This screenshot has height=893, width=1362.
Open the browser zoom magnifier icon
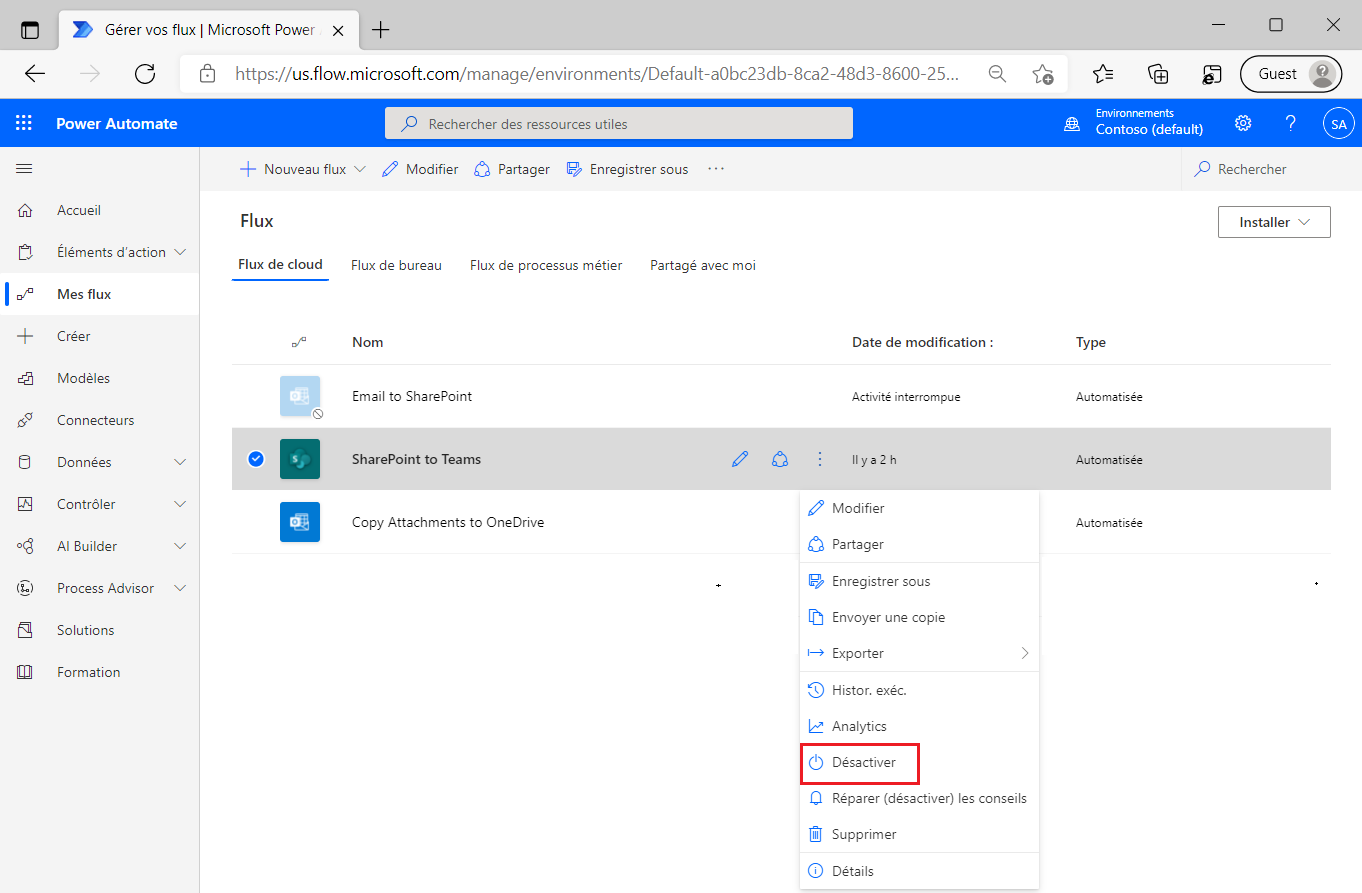pyautogui.click(x=997, y=73)
